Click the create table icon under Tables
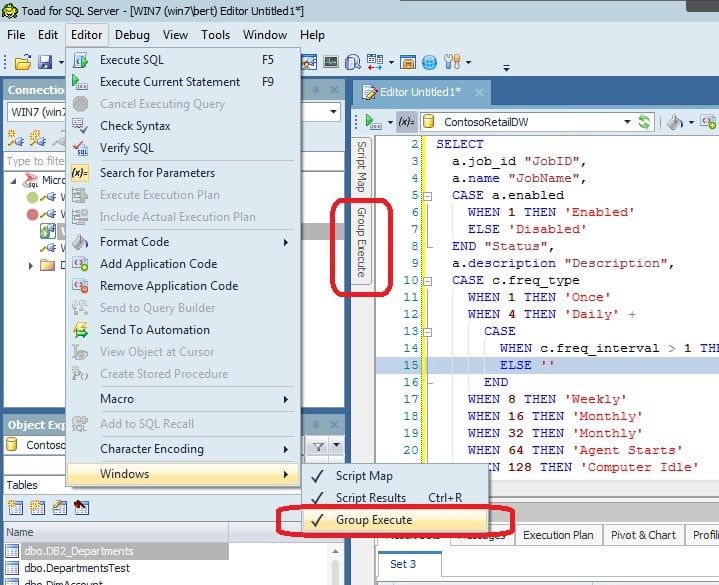The width and height of the screenshot is (719, 585). point(15,508)
